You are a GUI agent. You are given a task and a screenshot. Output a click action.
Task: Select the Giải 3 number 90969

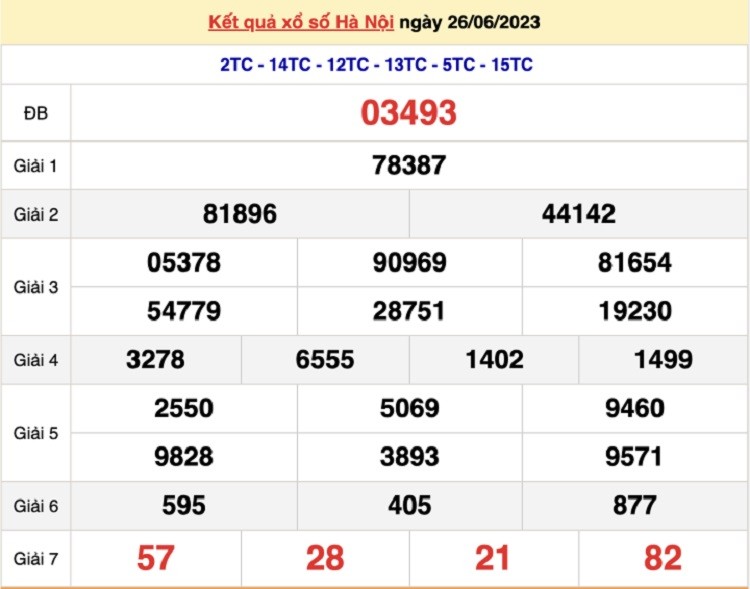(409, 263)
